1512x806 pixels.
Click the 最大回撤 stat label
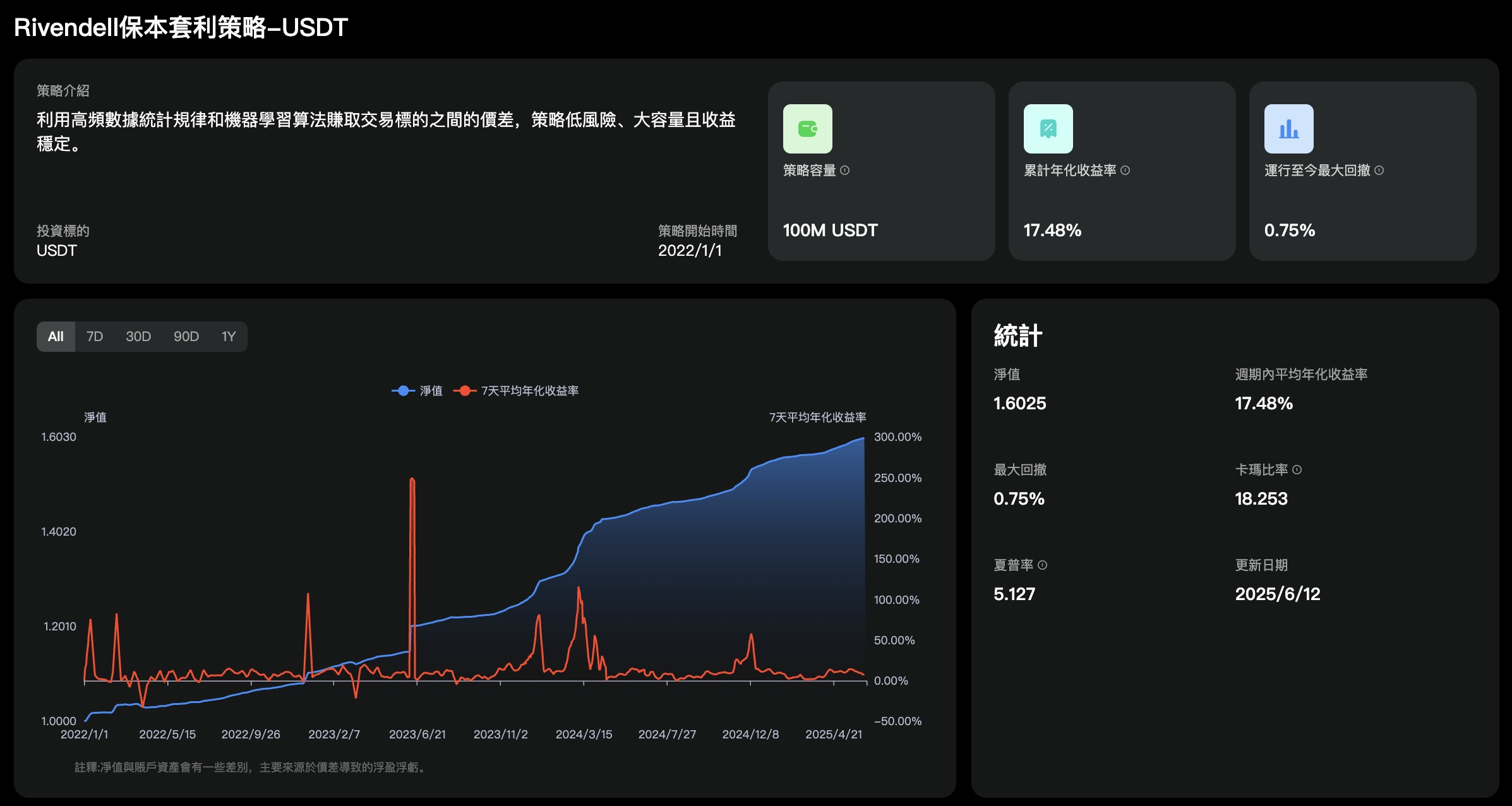coord(1020,470)
